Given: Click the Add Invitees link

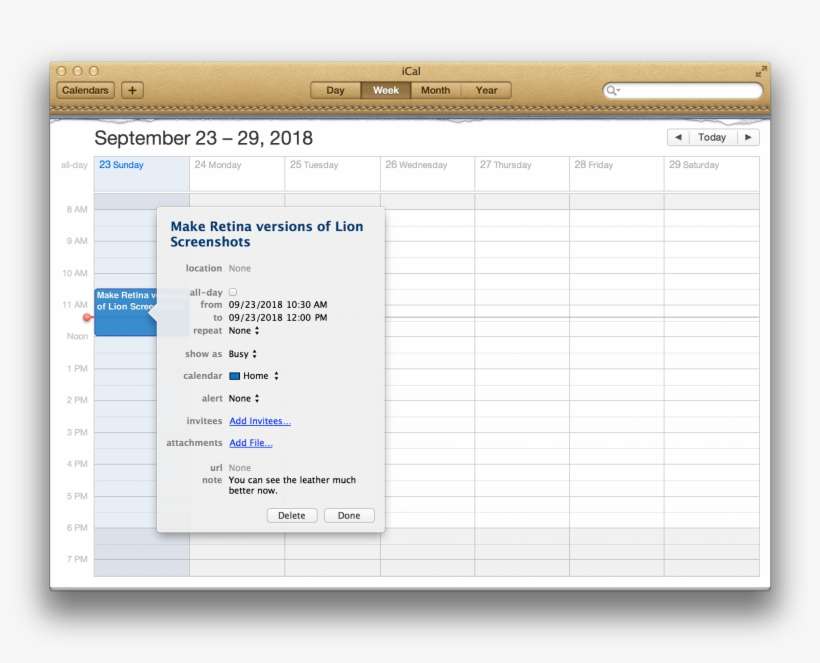Looking at the screenshot, I should click(x=259, y=421).
